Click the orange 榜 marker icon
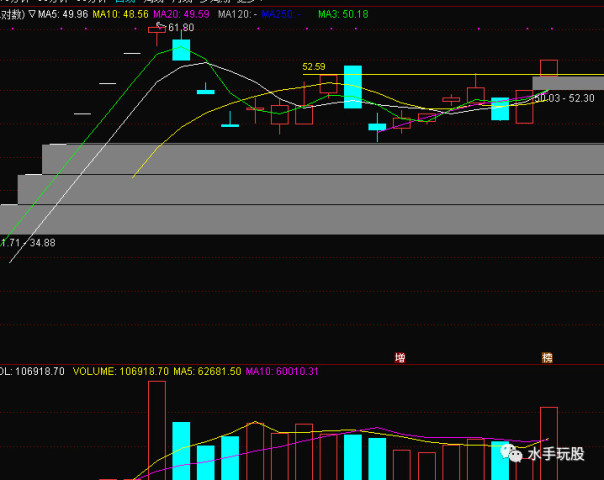 pos(547,358)
